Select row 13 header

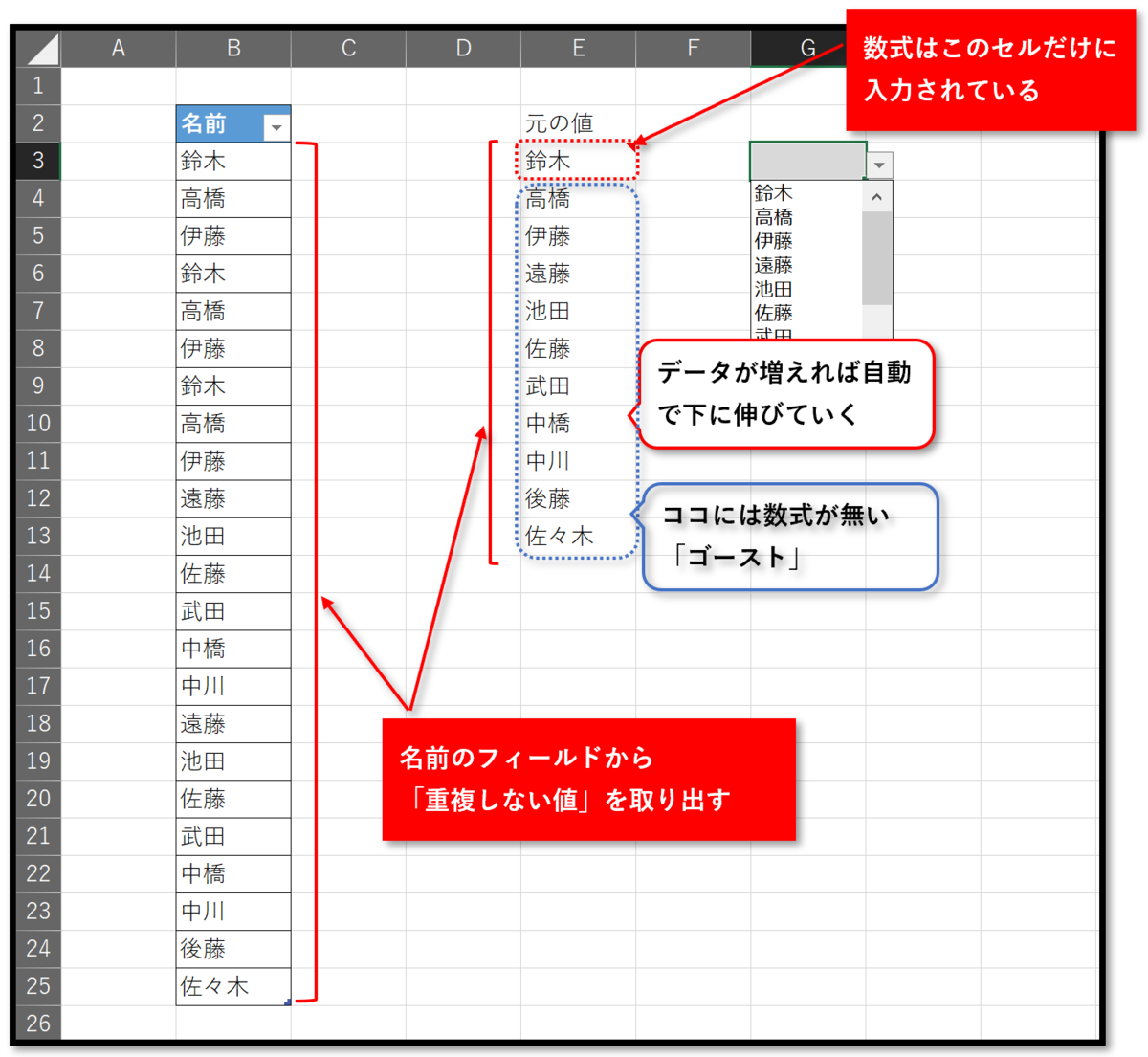pyautogui.click(x=38, y=535)
